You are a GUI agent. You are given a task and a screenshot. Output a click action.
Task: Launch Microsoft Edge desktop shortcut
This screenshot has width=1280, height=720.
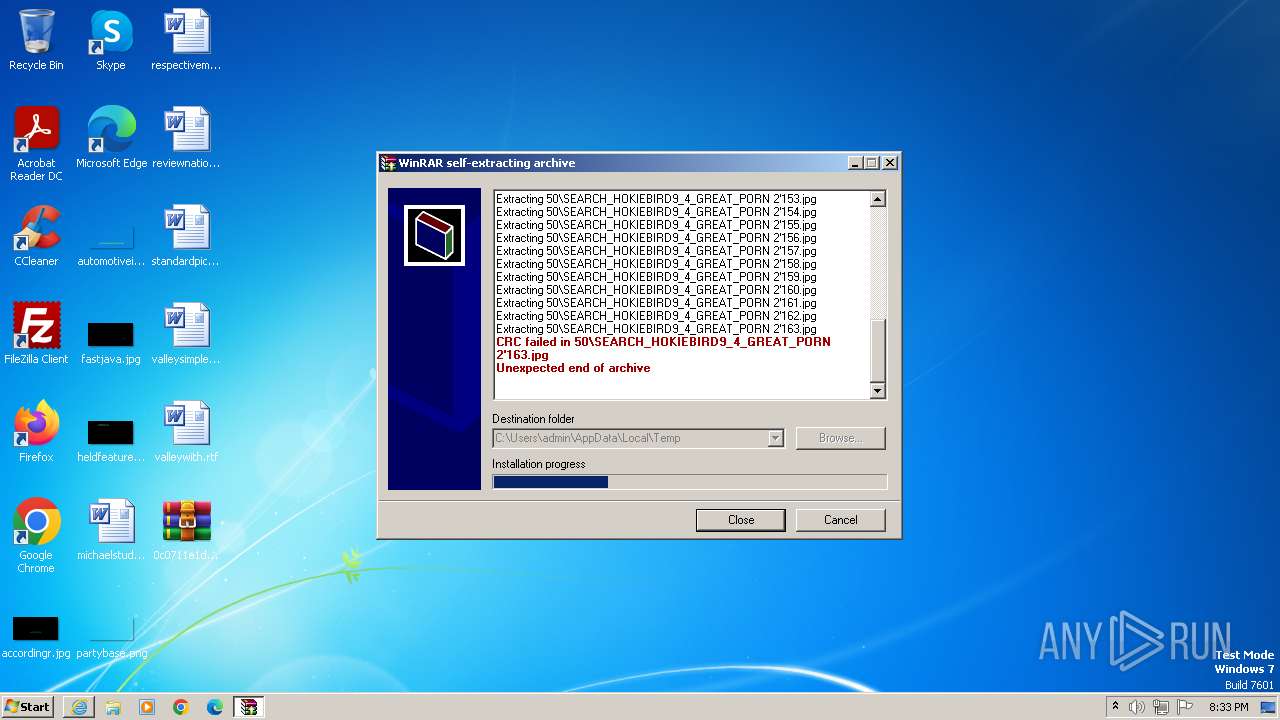(x=111, y=138)
